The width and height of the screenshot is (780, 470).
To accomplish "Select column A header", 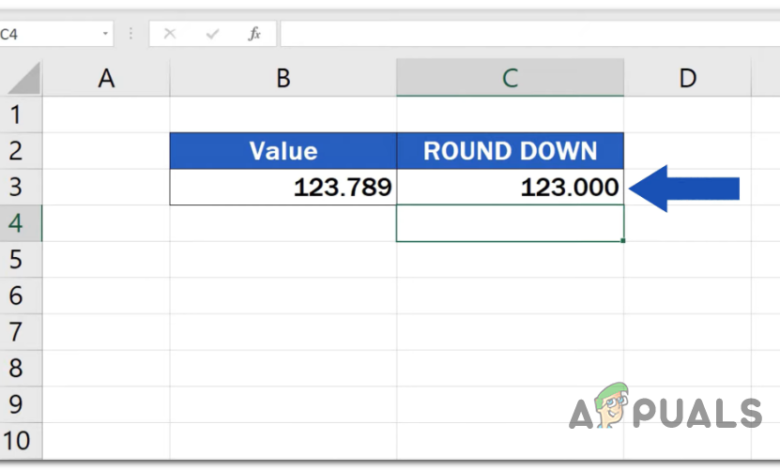I will (106, 79).
